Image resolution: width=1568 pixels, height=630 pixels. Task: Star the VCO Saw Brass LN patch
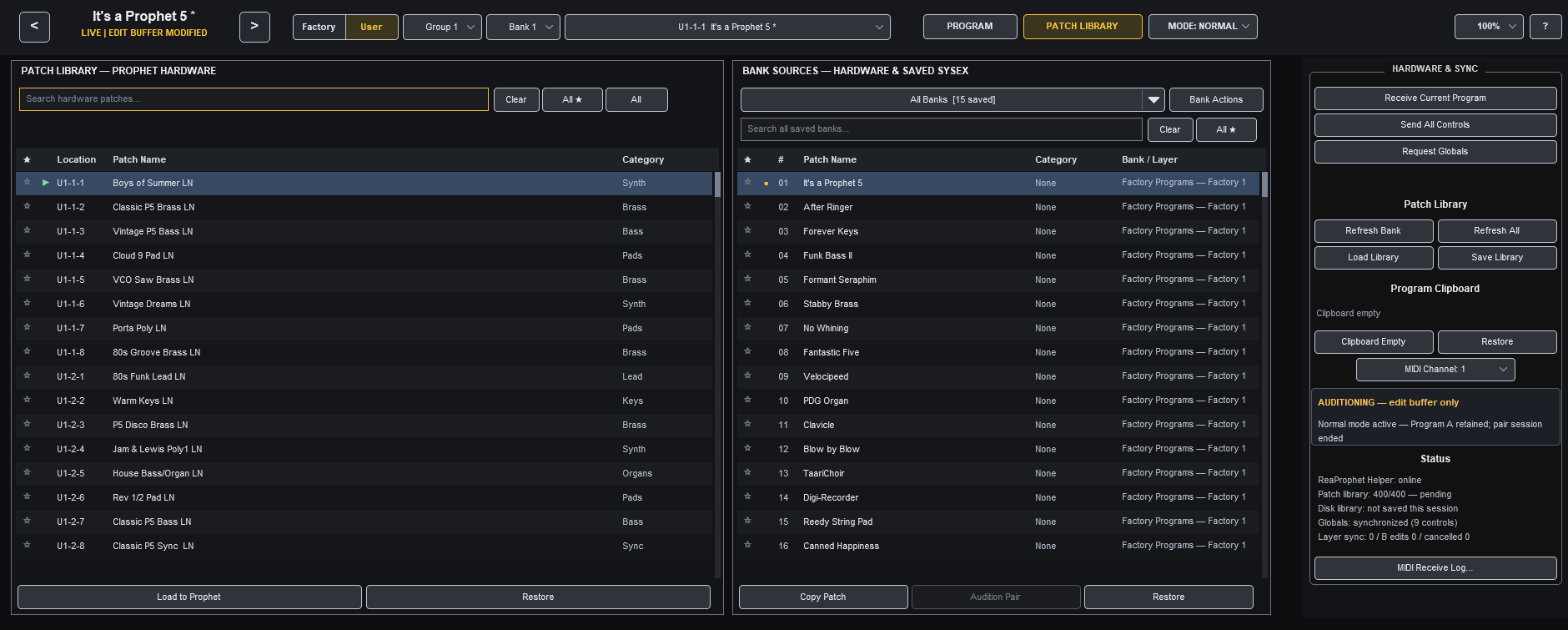(27, 280)
